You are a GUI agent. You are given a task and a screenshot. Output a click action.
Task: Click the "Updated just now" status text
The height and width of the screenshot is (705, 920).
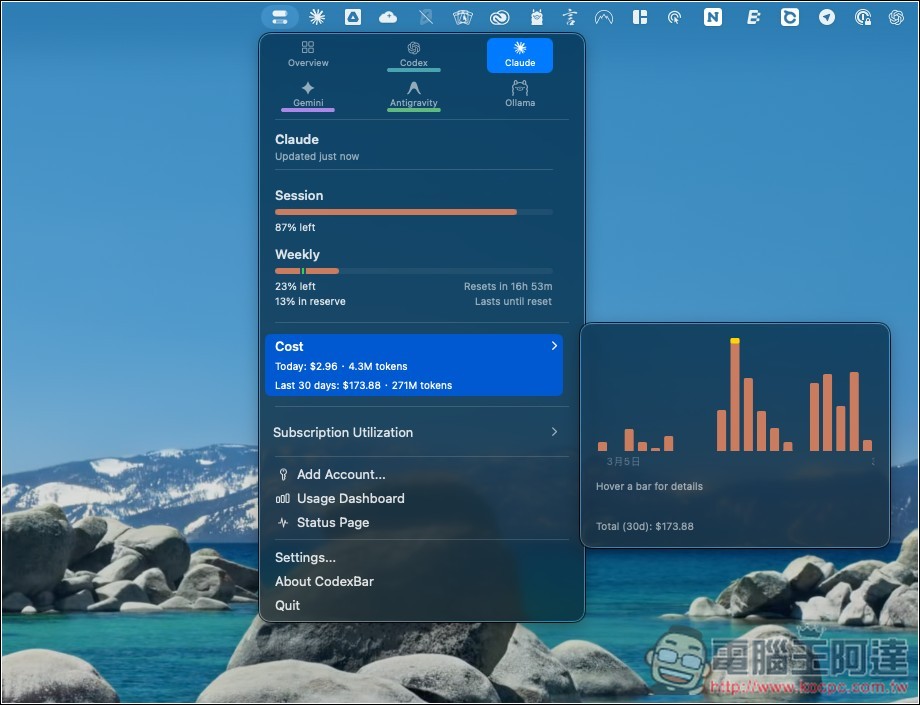pyautogui.click(x=317, y=157)
